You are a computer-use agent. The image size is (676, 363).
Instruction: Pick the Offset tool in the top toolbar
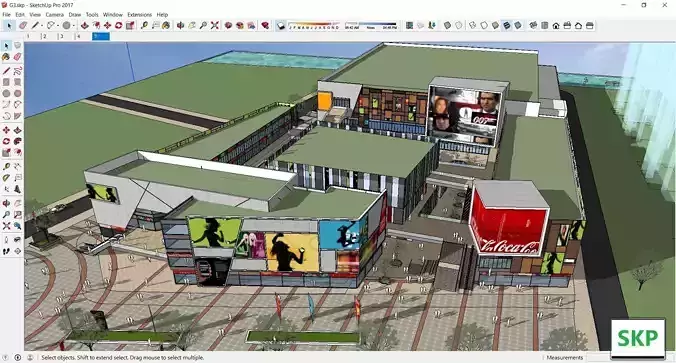pyautogui.click(x=96, y=25)
